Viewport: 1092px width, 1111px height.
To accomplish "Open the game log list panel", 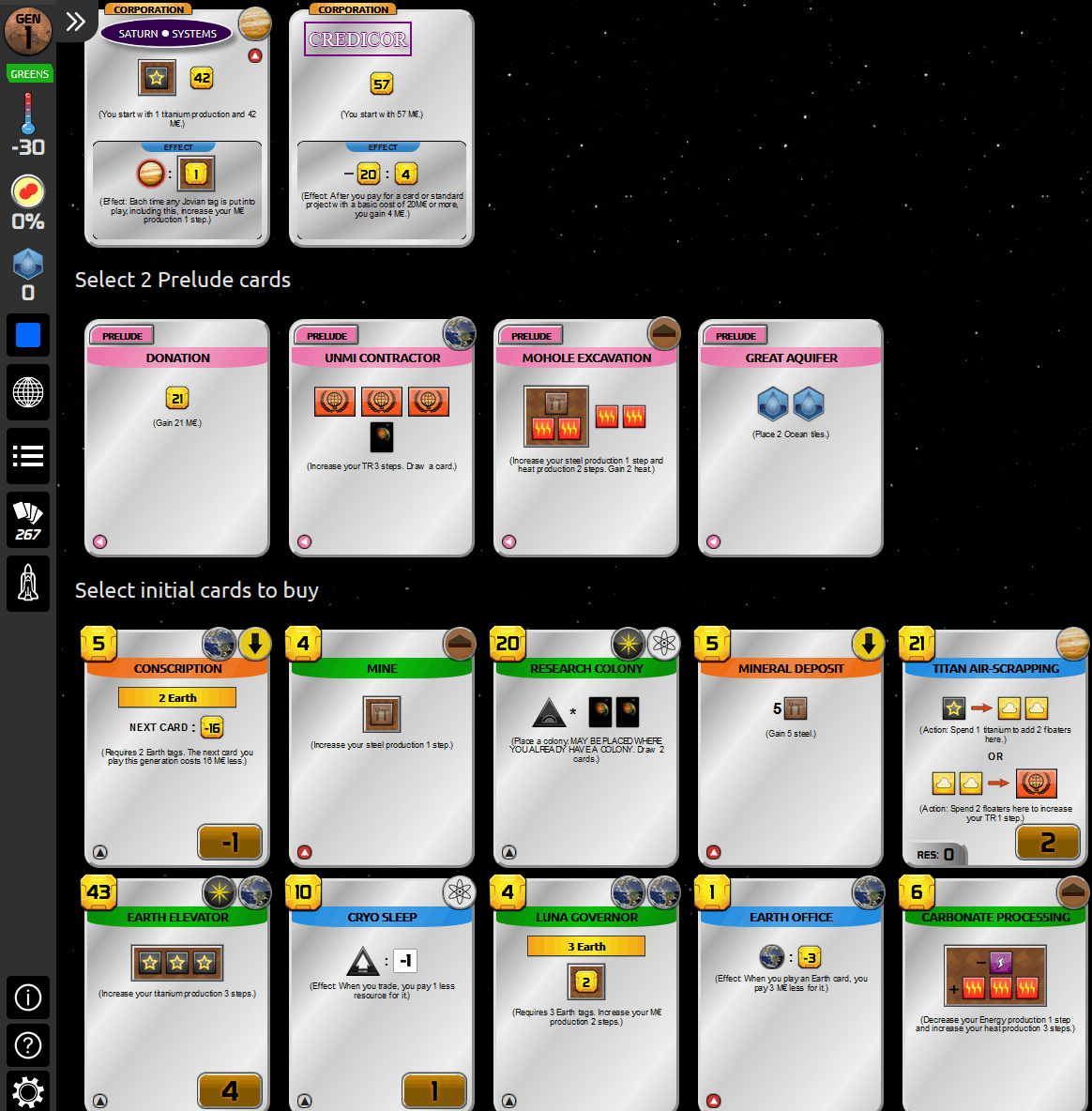I will coord(27,457).
